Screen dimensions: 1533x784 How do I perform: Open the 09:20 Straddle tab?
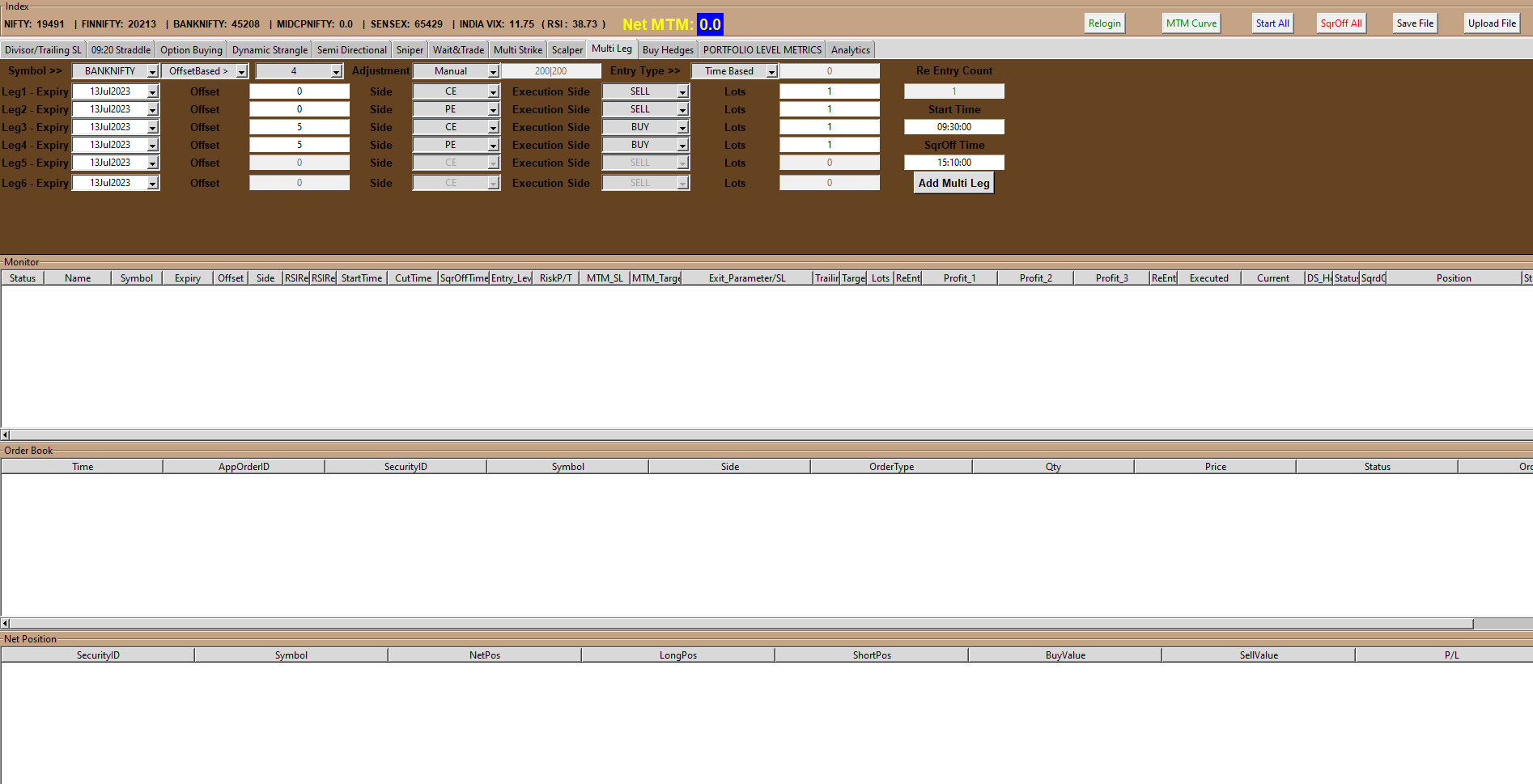pos(120,49)
